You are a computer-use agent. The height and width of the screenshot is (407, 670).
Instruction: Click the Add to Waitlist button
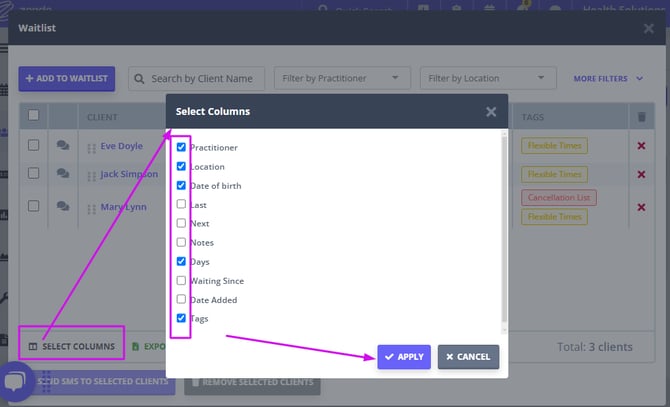pyautogui.click(x=67, y=78)
